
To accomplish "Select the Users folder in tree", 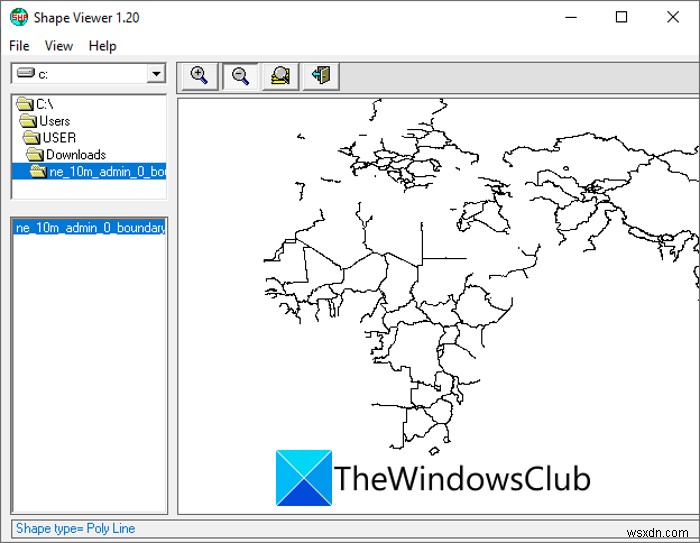I will pyautogui.click(x=45, y=121).
